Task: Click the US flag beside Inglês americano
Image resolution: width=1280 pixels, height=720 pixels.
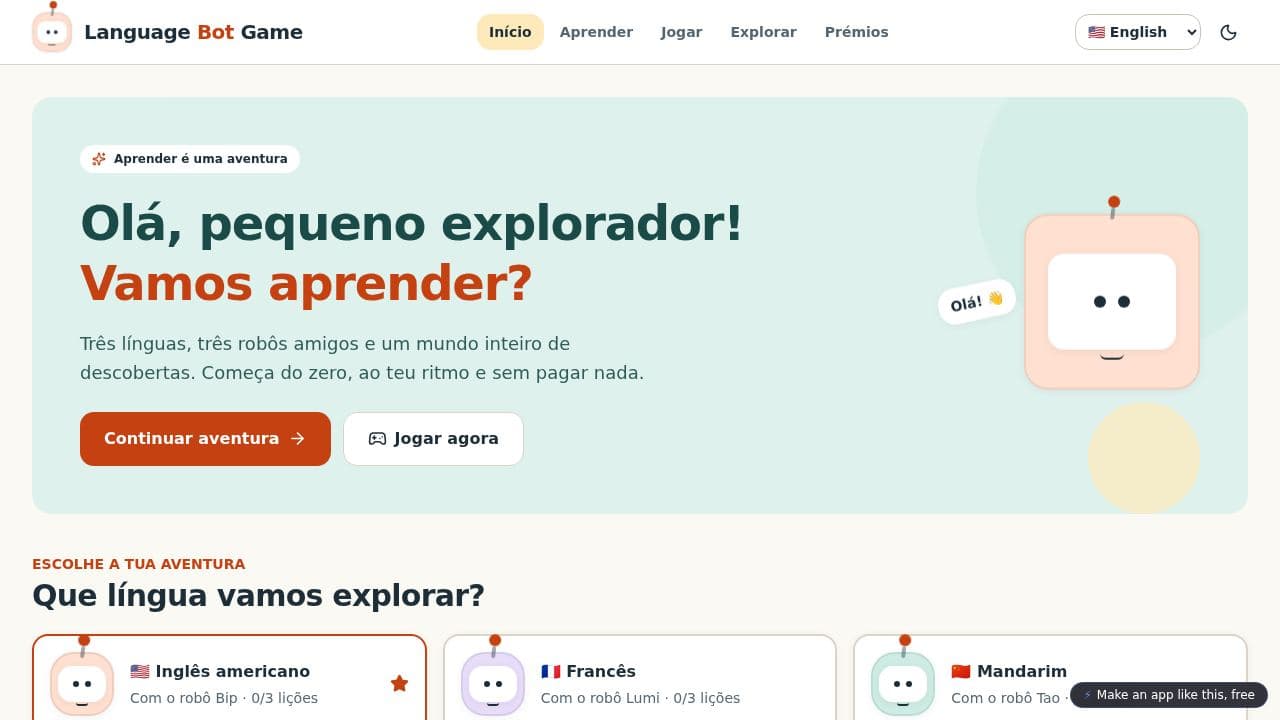Action: tap(140, 672)
